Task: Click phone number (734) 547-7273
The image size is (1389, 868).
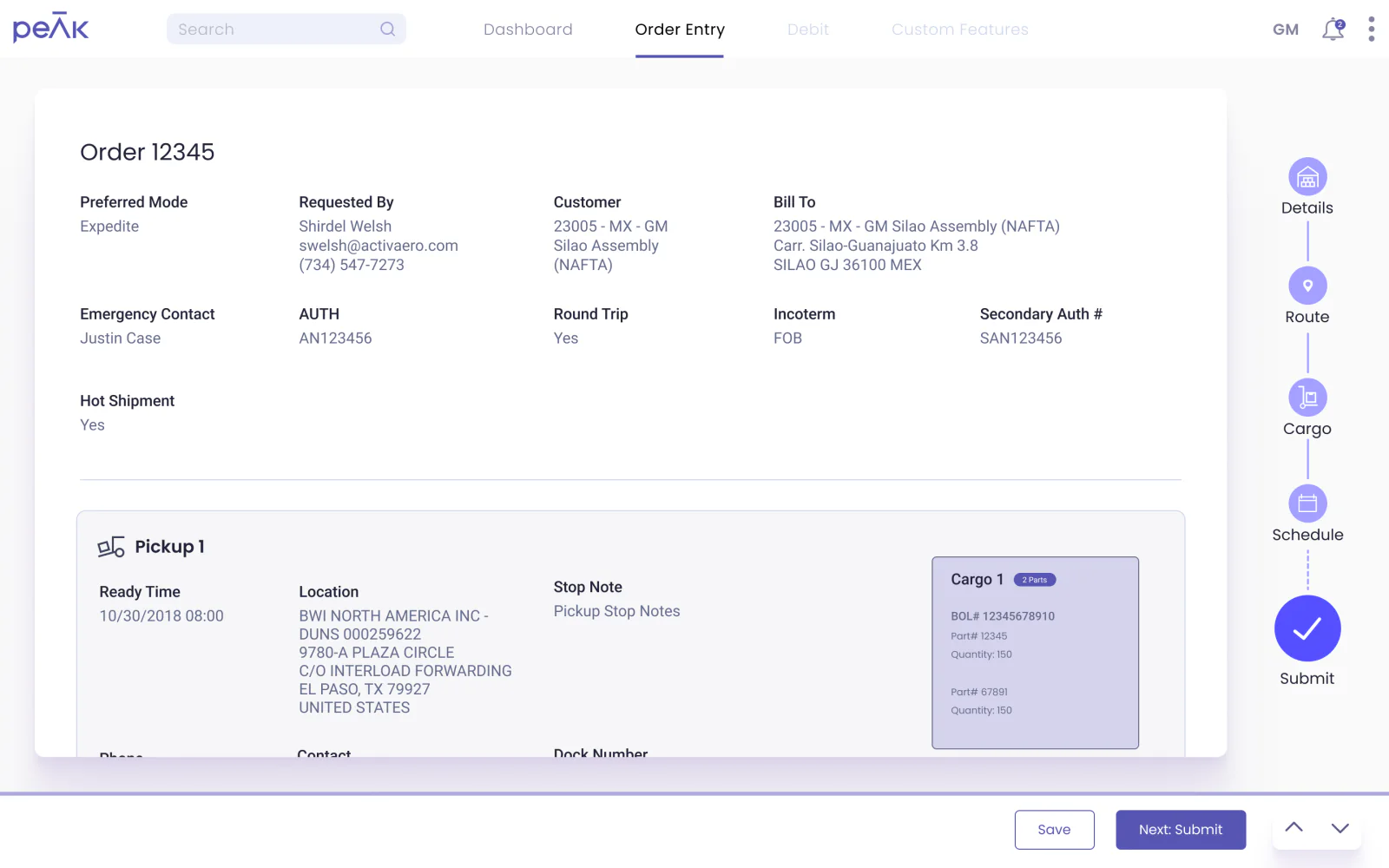Action: (x=352, y=265)
